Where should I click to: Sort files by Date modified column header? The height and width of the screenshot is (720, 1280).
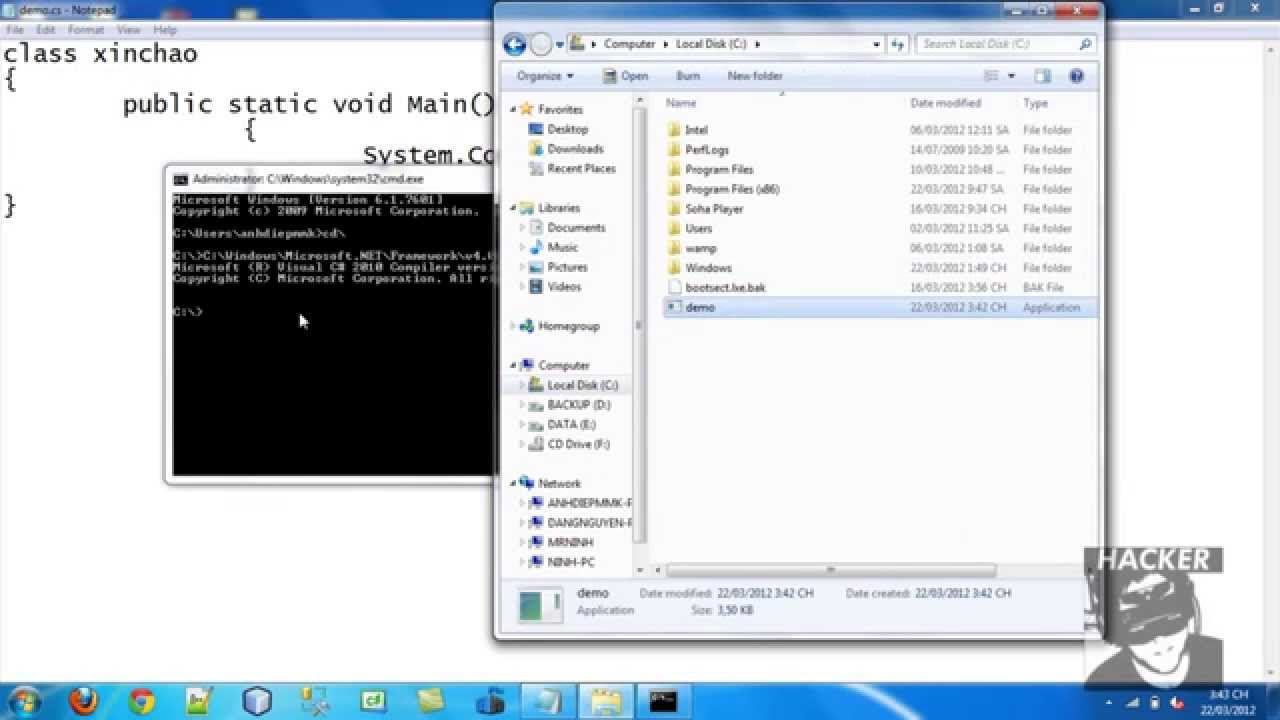(x=945, y=103)
